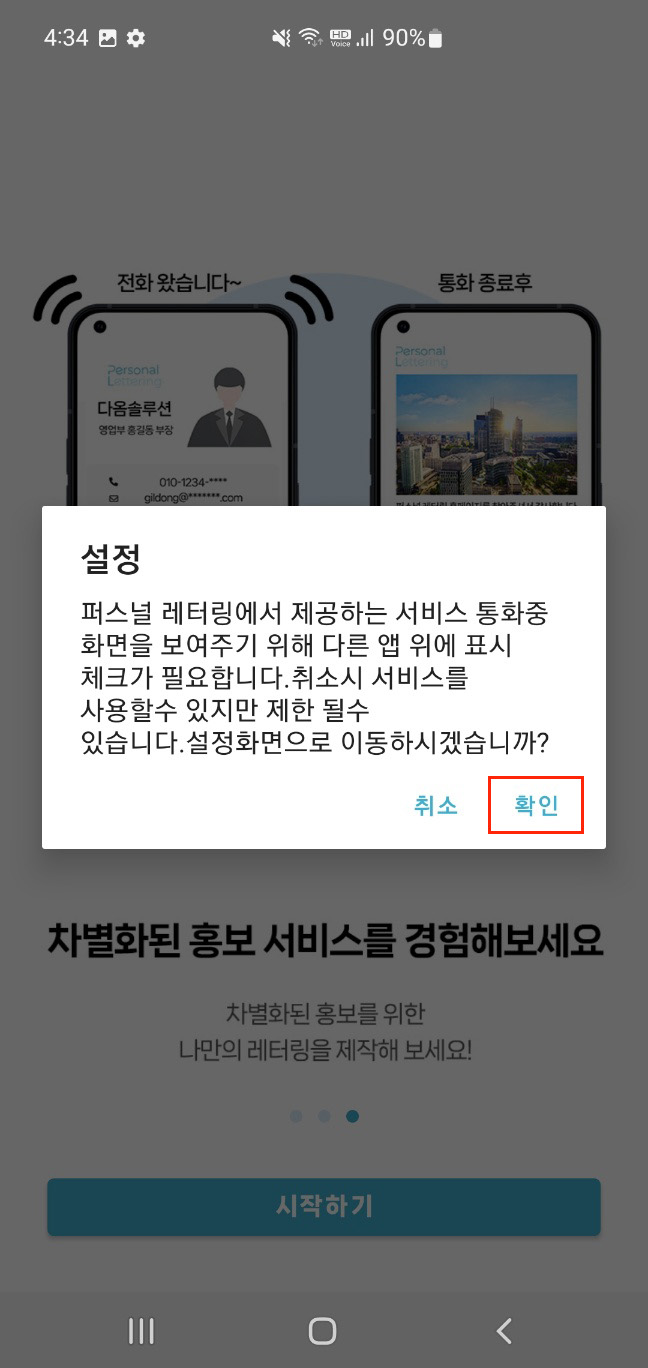Viewport: 648px width, 1368px height.
Task: Tap the 확인 button in dialog
Action: 536,805
